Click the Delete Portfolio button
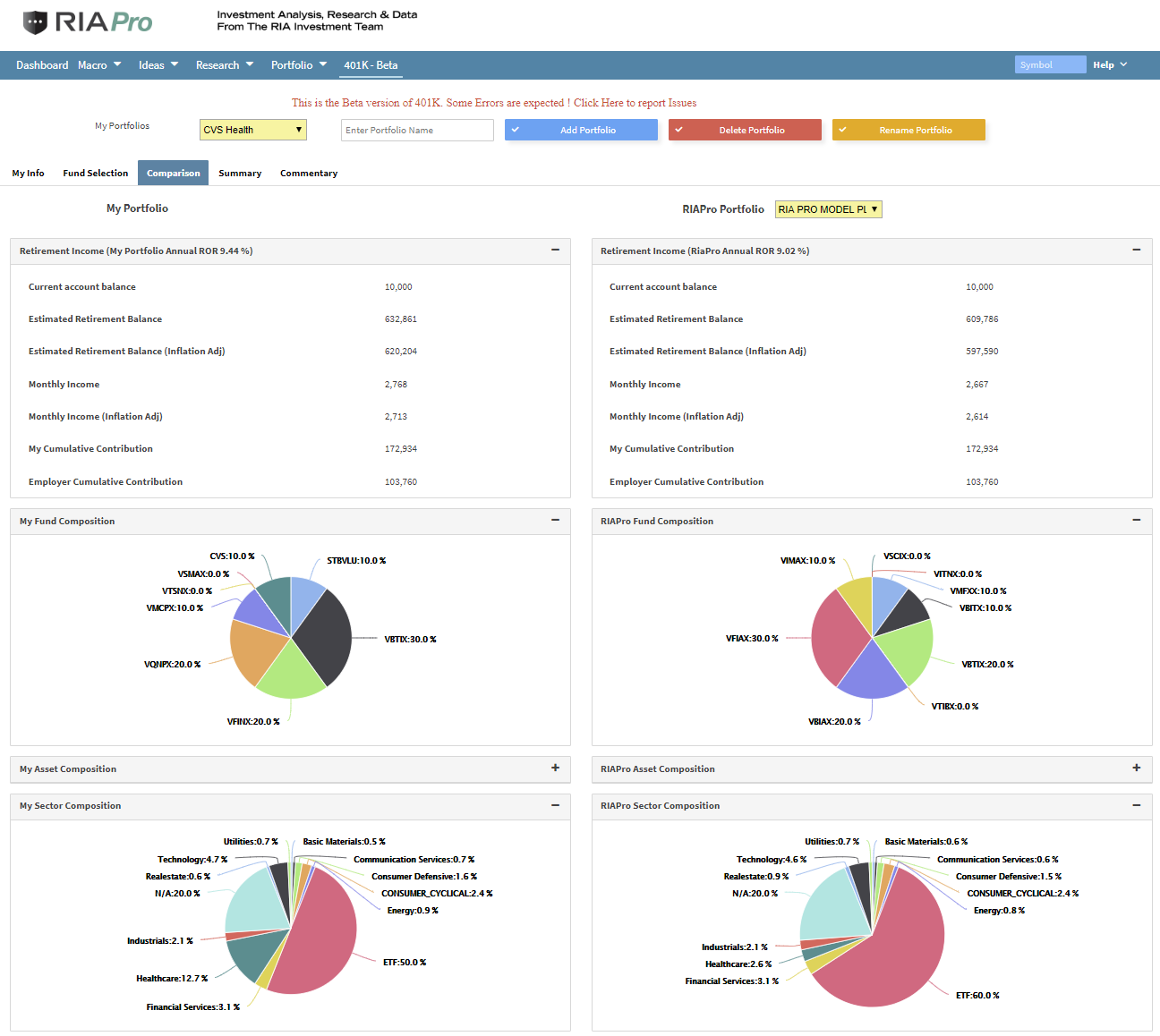The height and width of the screenshot is (1036, 1160). pyautogui.click(x=745, y=130)
